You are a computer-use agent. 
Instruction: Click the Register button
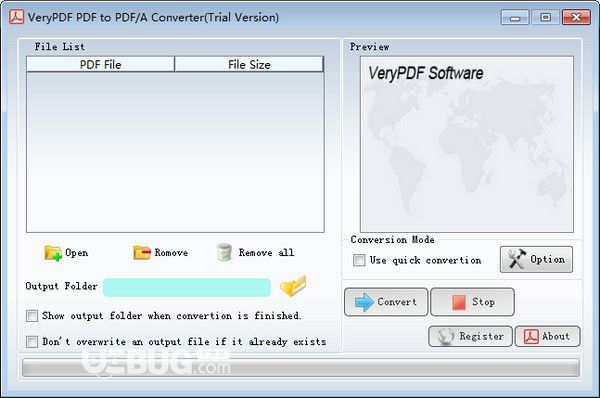(470, 336)
